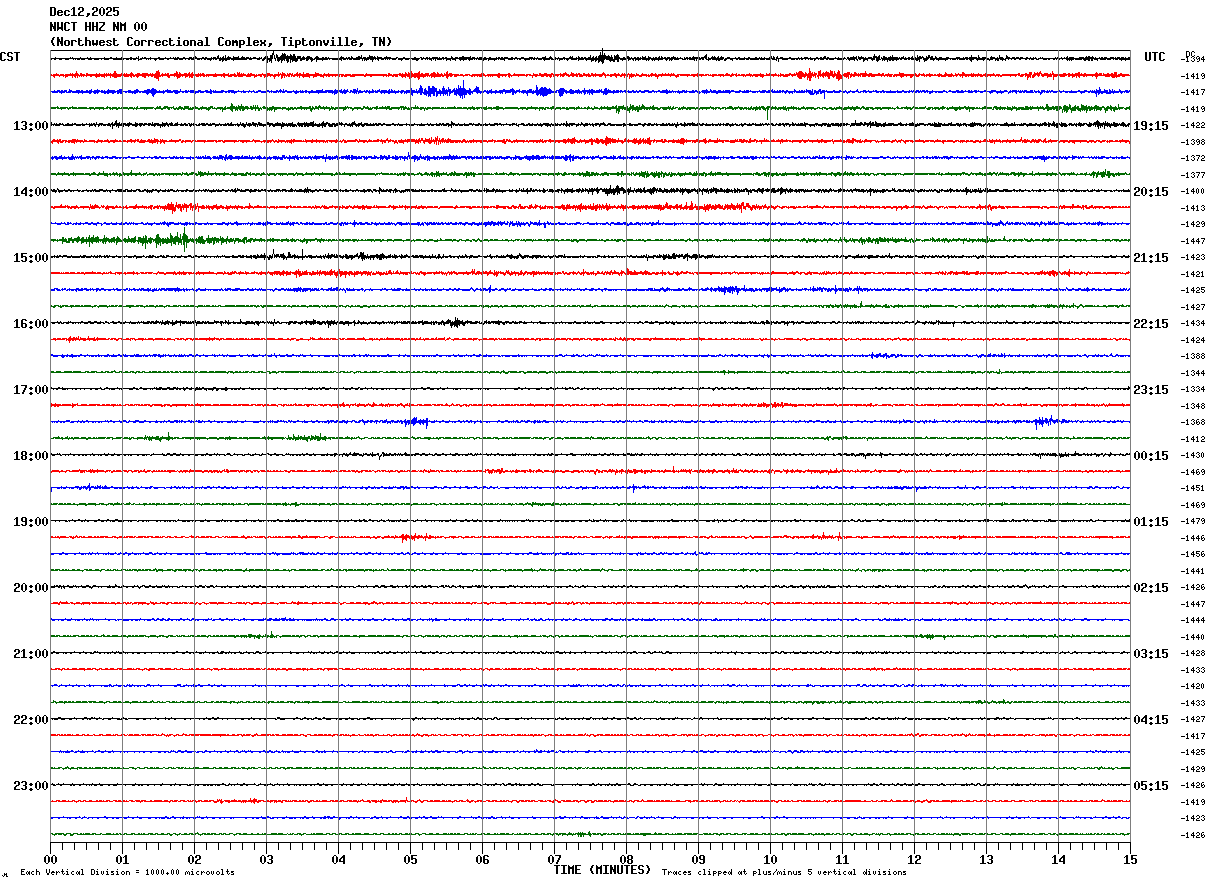Click minute tick label '04' on x-axis
The height and width of the screenshot is (886, 1210).
click(338, 859)
